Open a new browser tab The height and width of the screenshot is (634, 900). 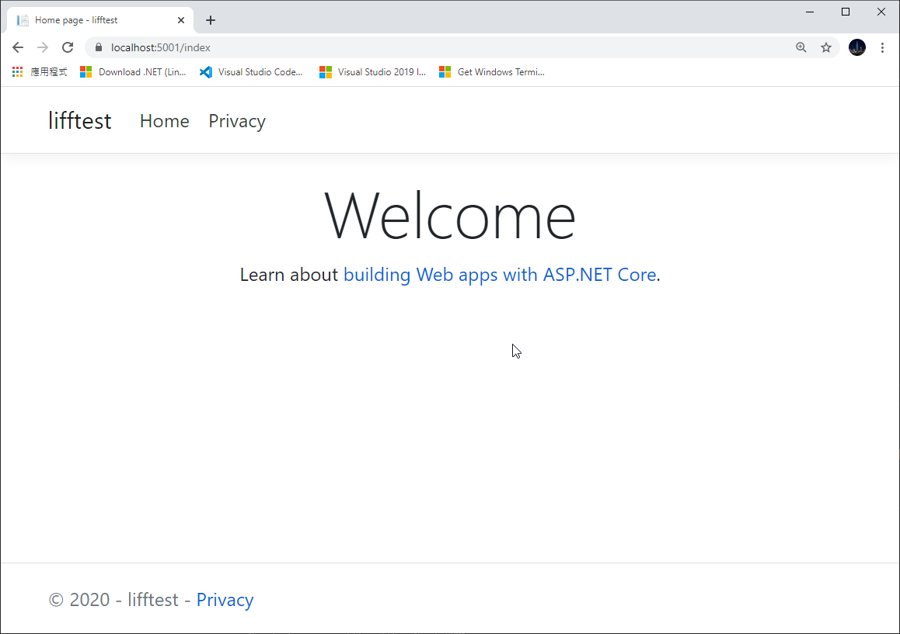(210, 20)
